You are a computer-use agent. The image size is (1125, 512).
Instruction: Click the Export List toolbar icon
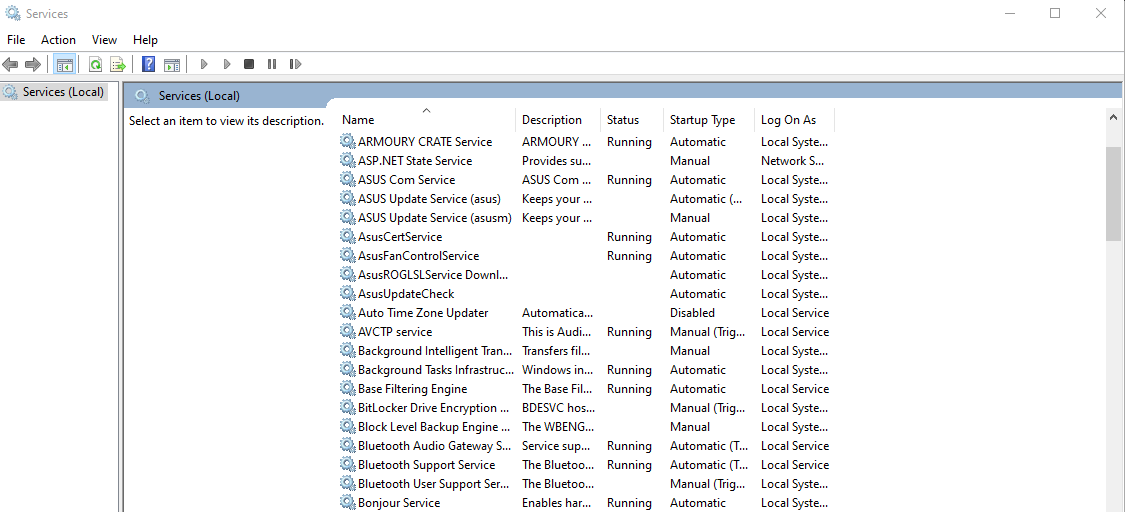pyautogui.click(x=118, y=65)
